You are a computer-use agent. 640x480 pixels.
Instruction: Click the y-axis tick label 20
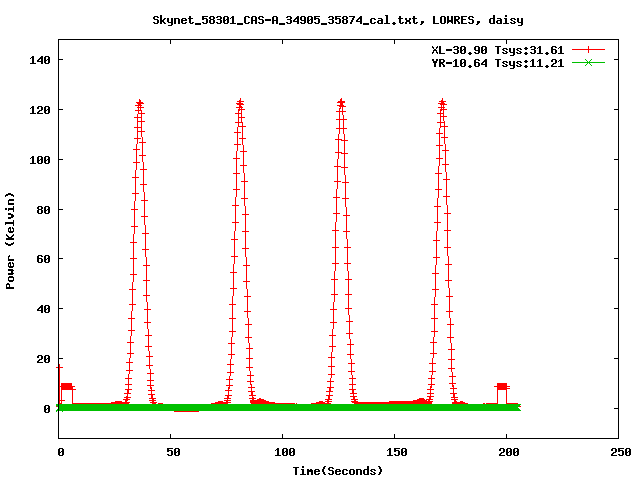pyautogui.click(x=43, y=359)
